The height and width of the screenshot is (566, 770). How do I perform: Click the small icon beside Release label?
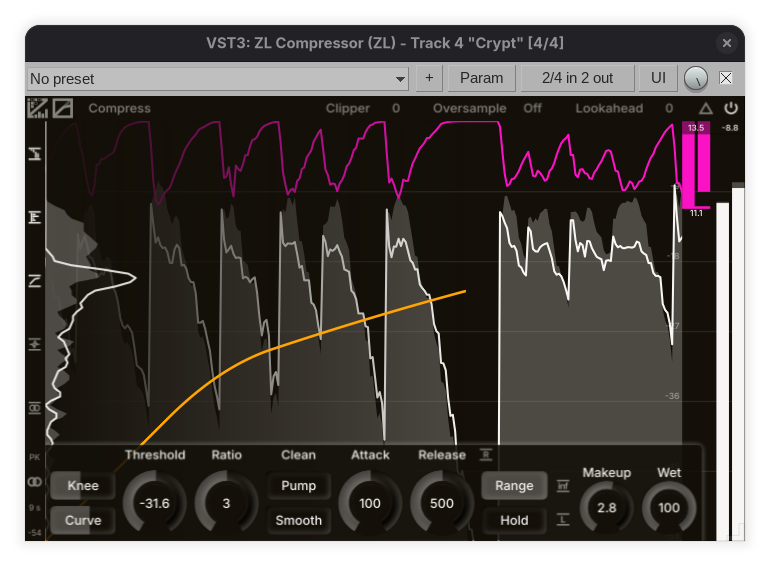(486, 455)
